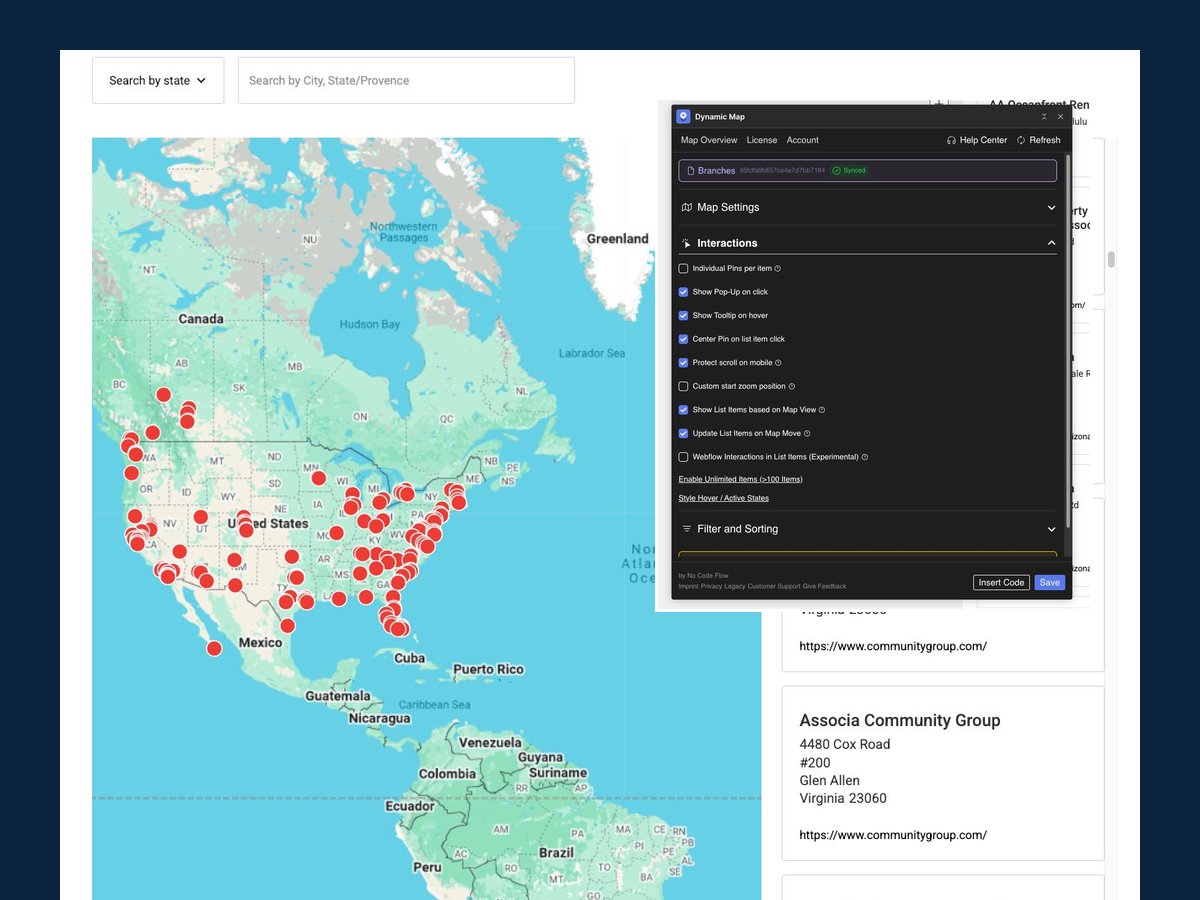Open the Legacy footer link
This screenshot has height=900, width=1200.
[x=735, y=586]
